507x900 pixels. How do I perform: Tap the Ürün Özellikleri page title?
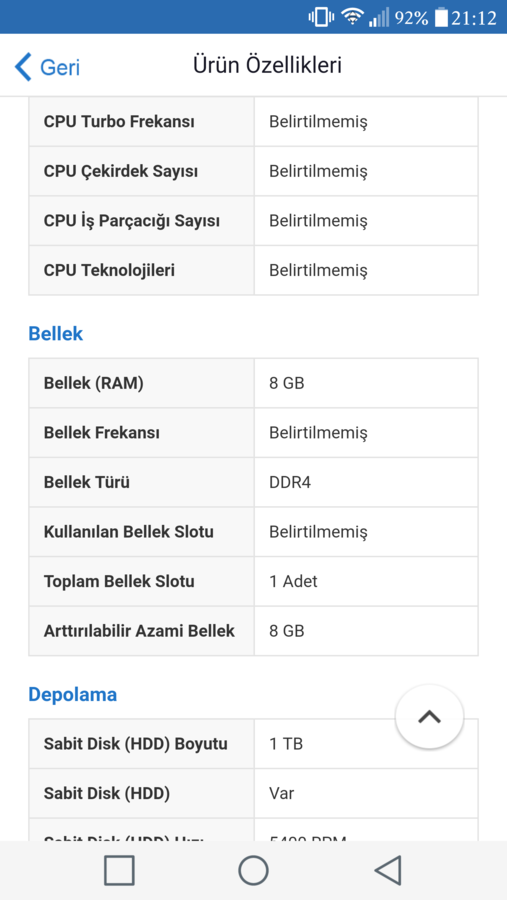(267, 65)
